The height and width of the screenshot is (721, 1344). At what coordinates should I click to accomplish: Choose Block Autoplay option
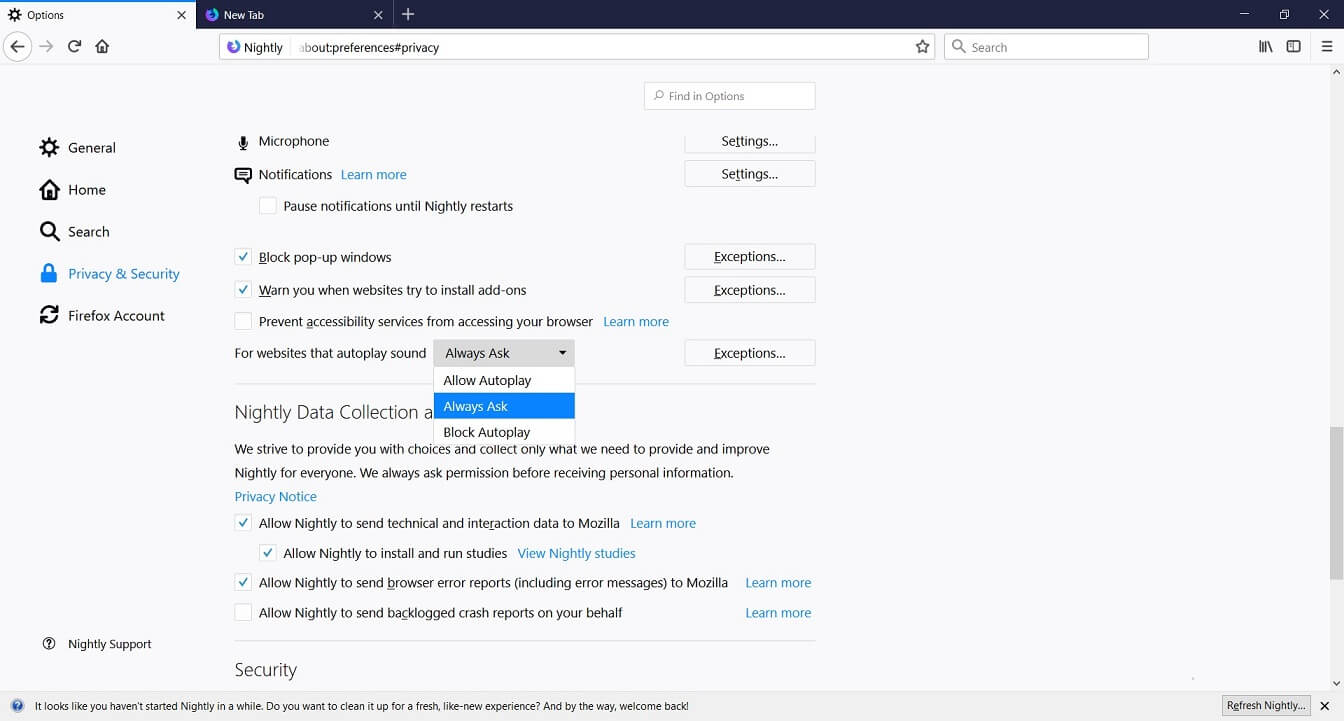click(504, 432)
